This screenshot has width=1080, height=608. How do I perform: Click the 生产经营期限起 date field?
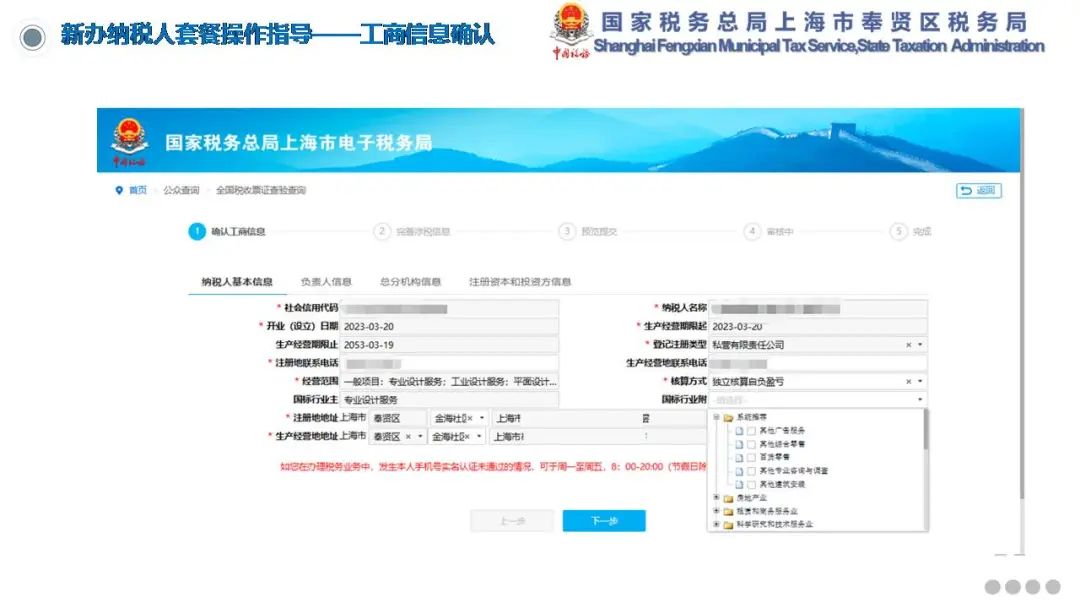tap(818, 326)
